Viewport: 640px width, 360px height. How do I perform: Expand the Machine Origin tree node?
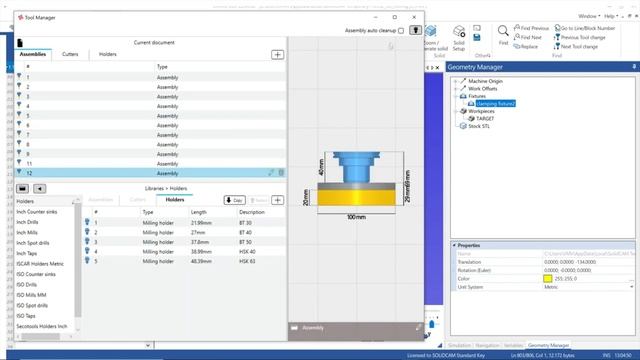(456, 81)
